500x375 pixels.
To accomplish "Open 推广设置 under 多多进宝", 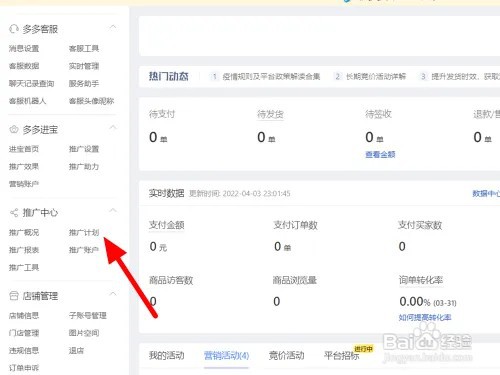I will tap(84, 149).
